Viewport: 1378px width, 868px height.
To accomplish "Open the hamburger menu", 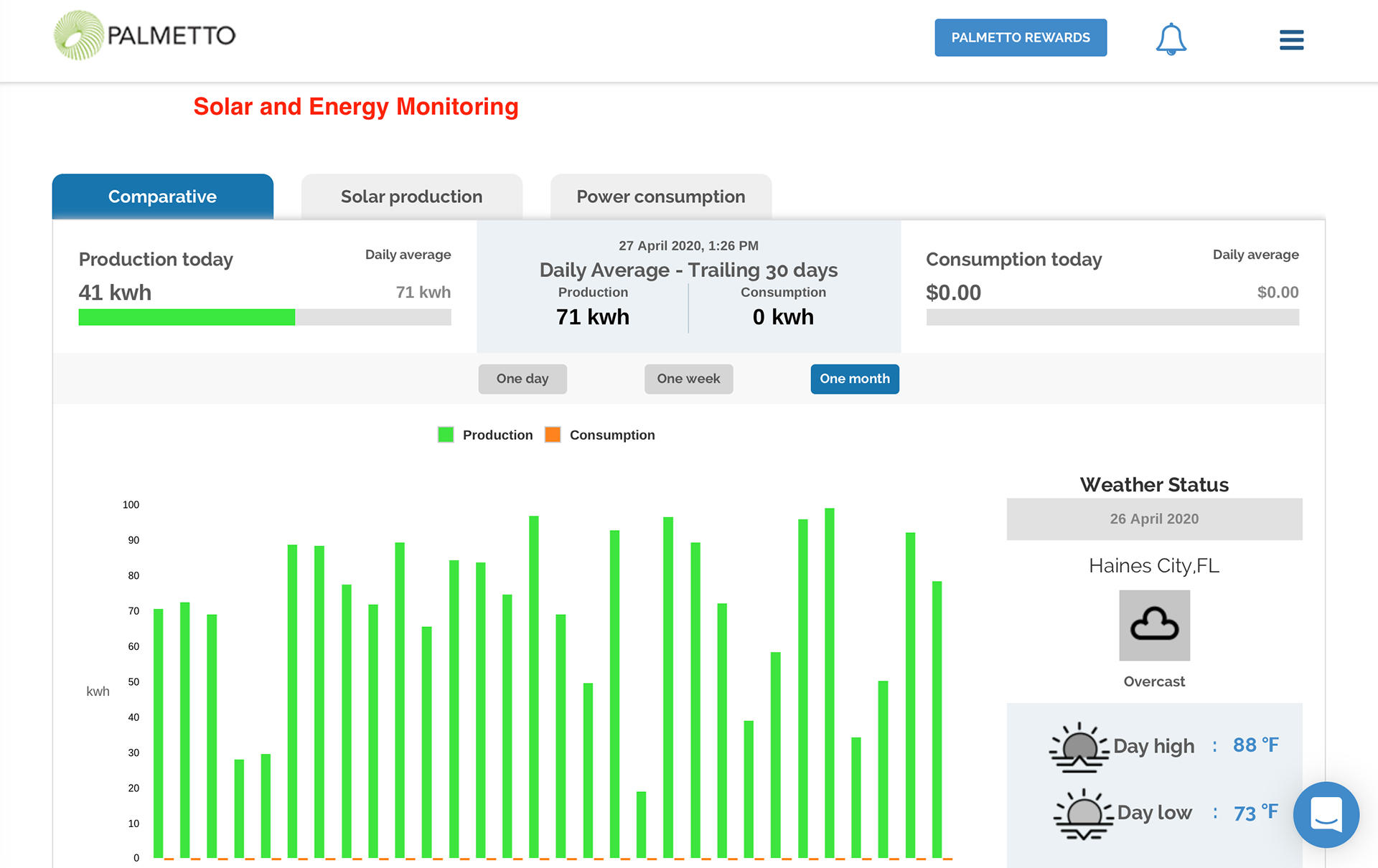I will [1291, 39].
